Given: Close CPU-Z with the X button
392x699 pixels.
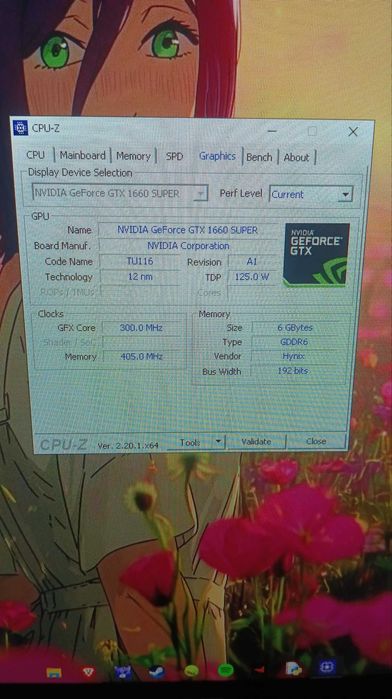Looking at the screenshot, I should pos(353,132).
